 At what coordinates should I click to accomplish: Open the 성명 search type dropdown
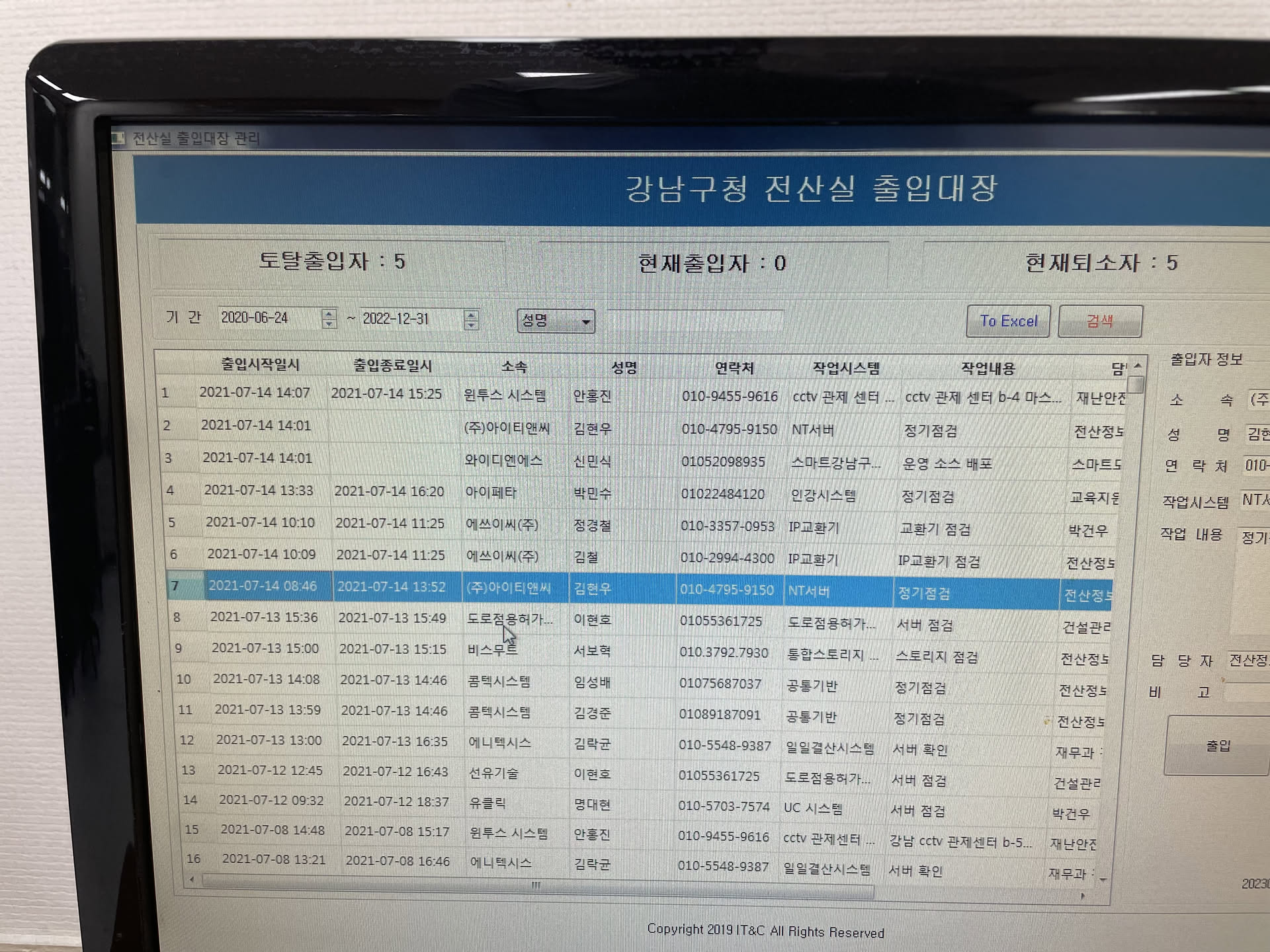[585, 322]
